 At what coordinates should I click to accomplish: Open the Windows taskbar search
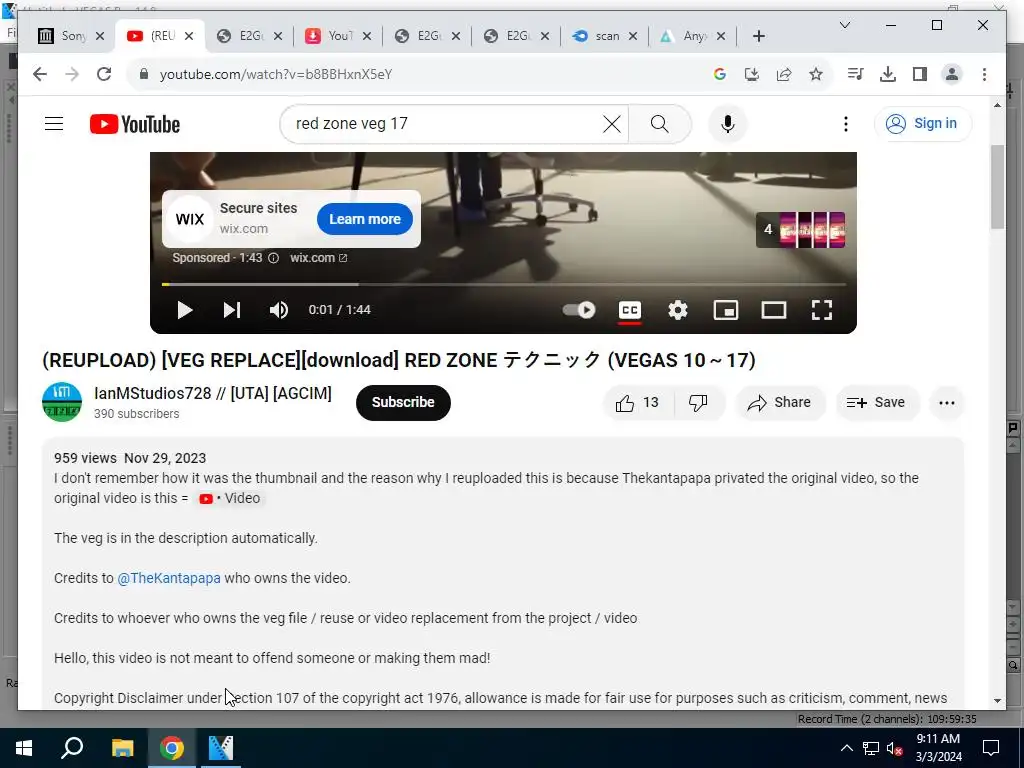[72, 748]
